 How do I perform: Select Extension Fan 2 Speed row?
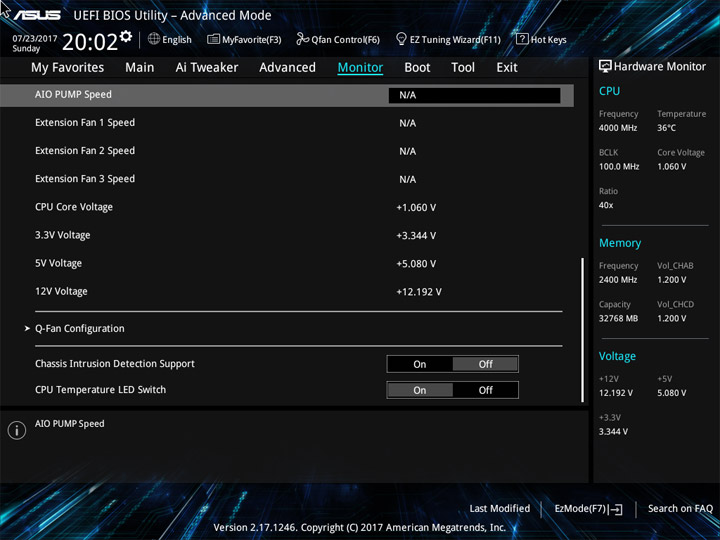(x=85, y=151)
